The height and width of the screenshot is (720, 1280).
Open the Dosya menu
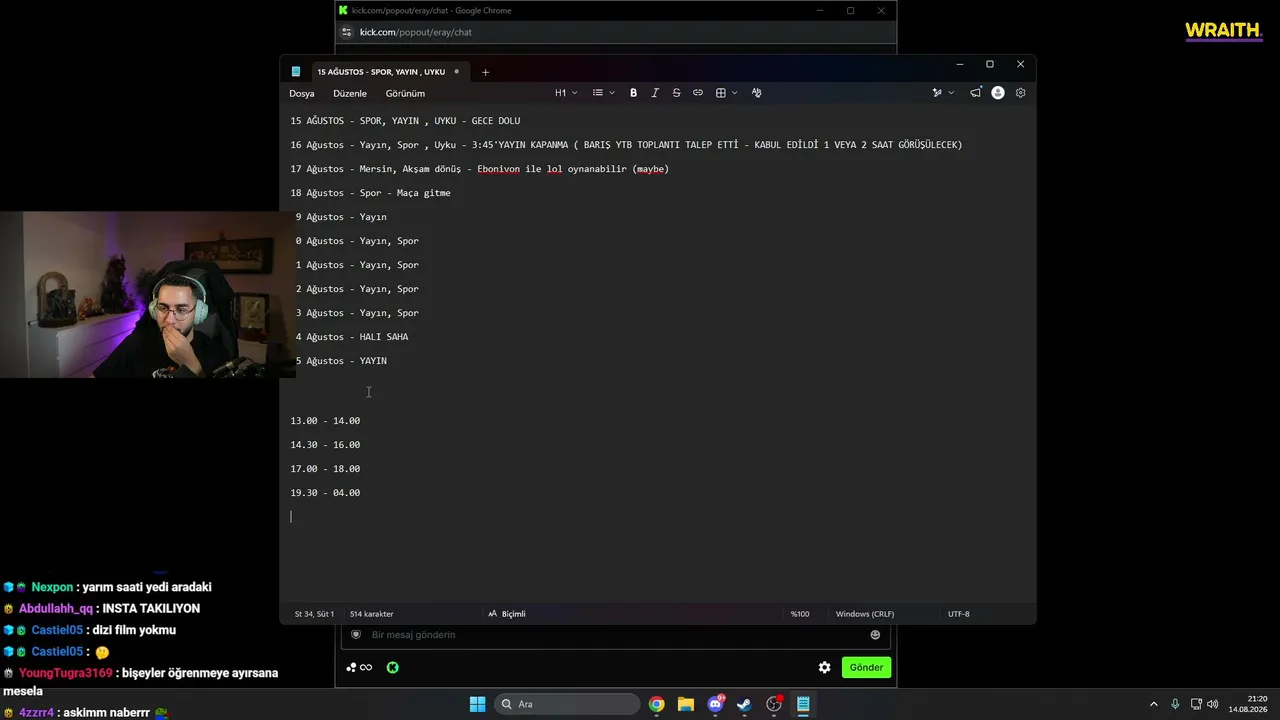click(302, 93)
